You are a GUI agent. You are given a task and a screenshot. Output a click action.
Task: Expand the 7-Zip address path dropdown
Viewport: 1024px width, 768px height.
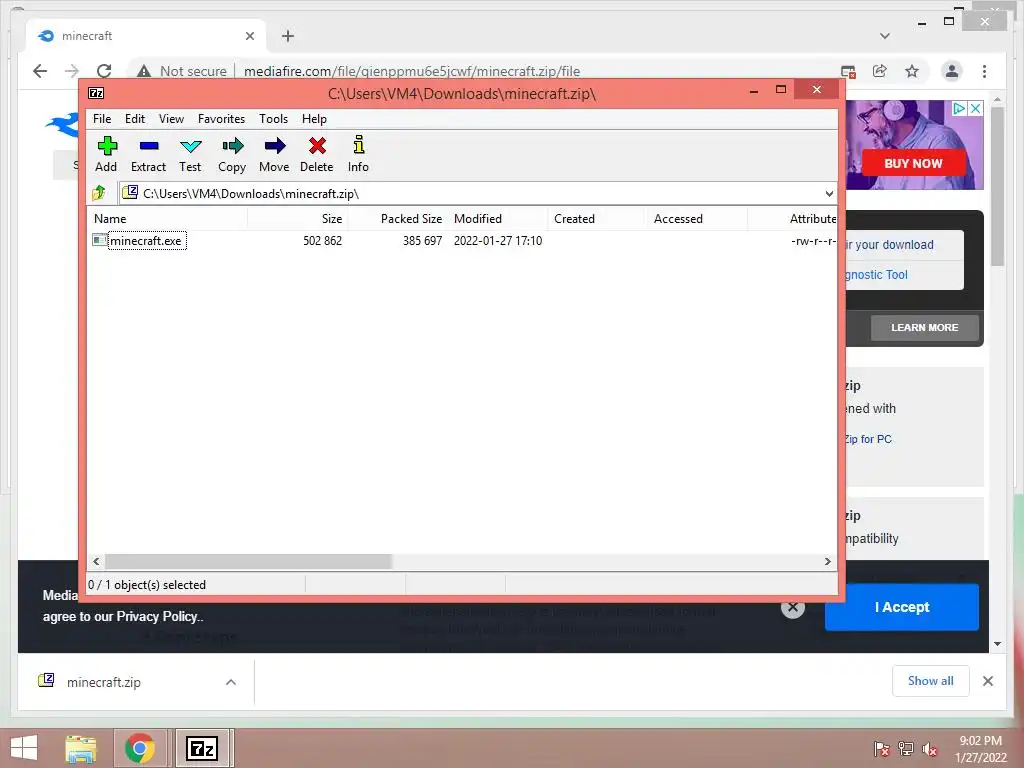(829, 194)
